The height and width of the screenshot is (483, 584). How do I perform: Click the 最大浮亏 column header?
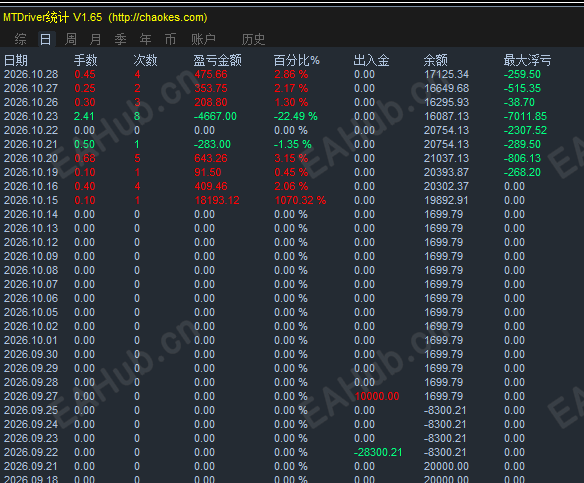coord(527,60)
